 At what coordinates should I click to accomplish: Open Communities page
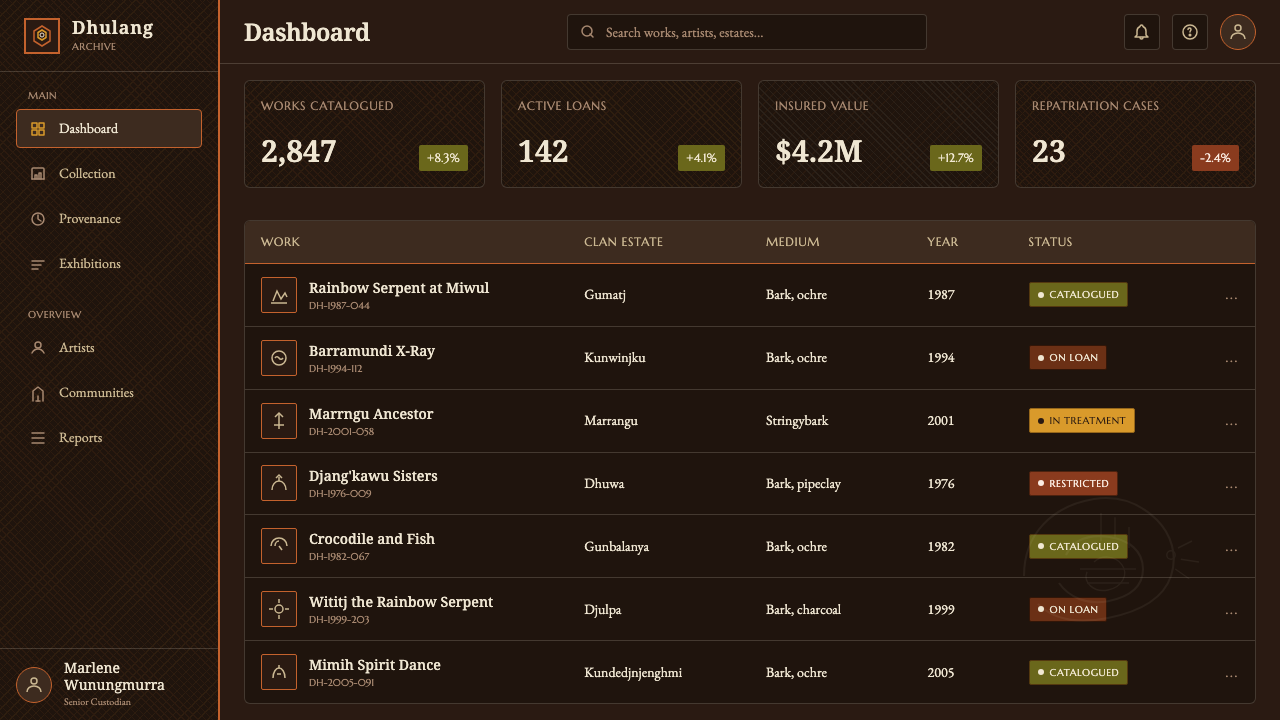[109, 393]
